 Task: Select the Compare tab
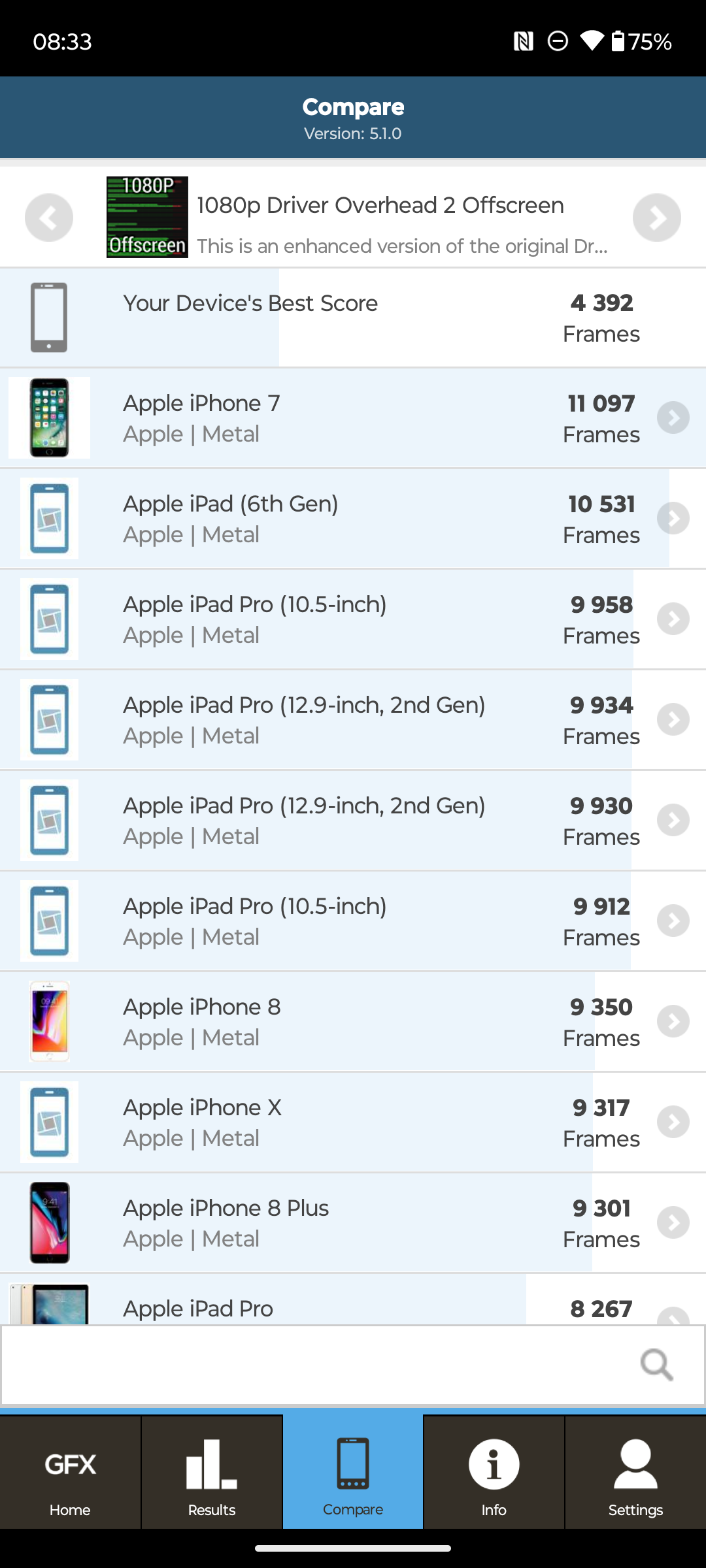[x=353, y=1473]
